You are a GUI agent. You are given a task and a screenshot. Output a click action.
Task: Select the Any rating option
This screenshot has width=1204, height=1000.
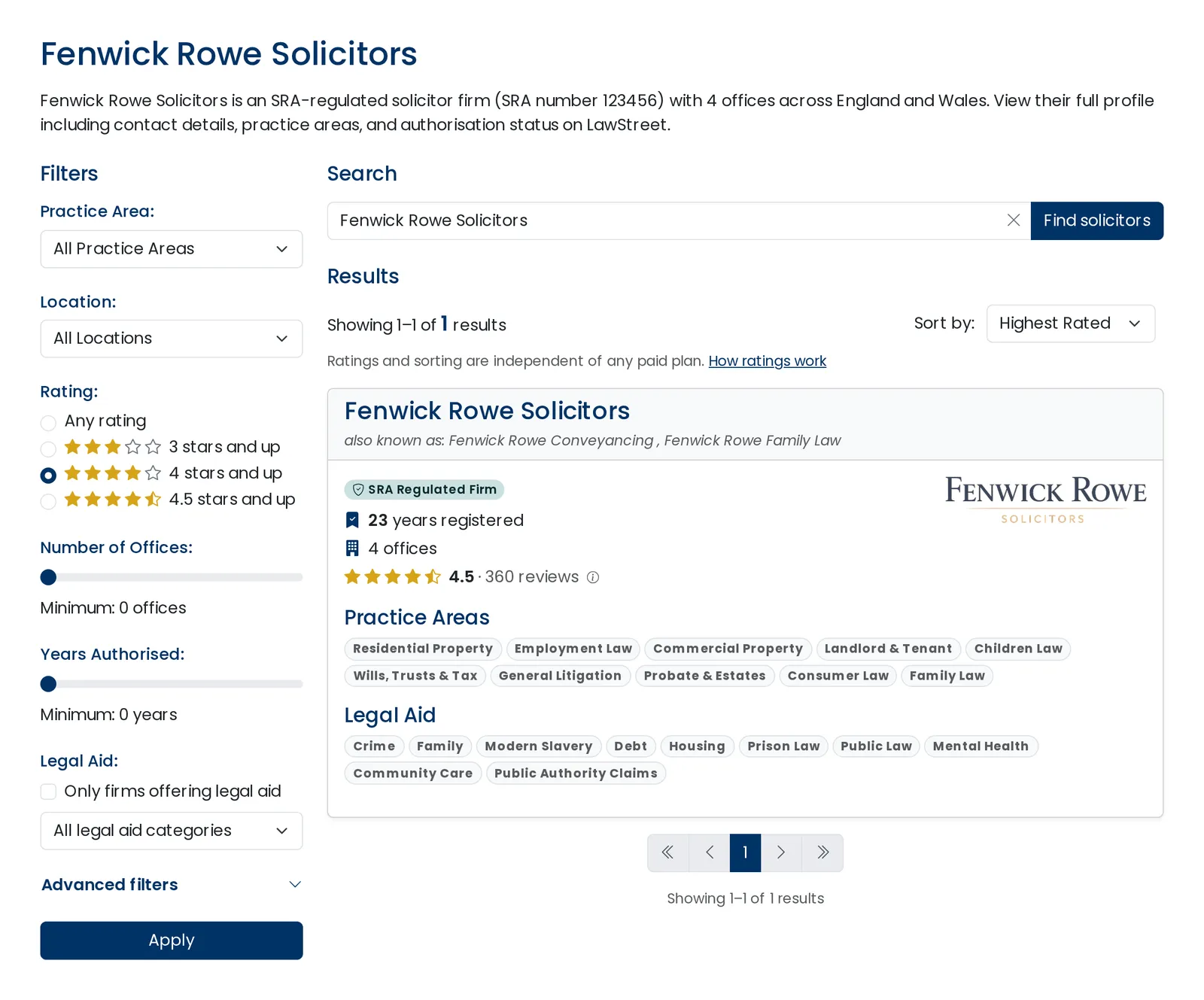tap(48, 422)
